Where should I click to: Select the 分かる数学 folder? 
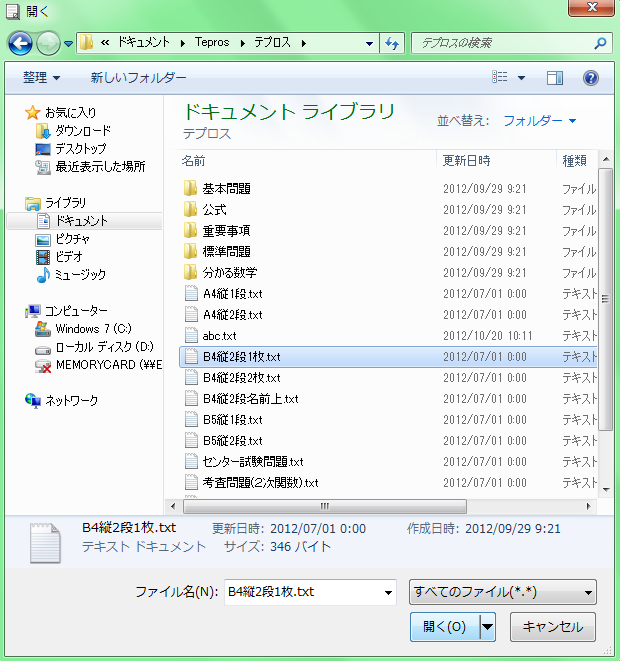(388, 273)
